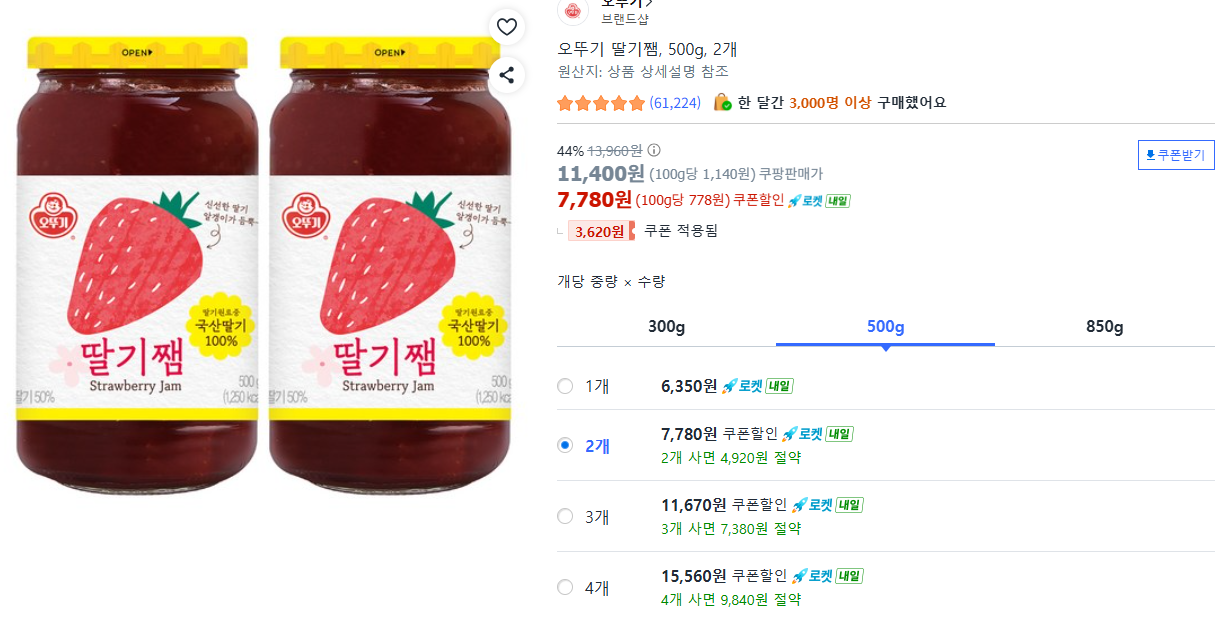Screen dimensions: 1225x626
Task: Switch to the 300g weight tab
Action: [666, 327]
